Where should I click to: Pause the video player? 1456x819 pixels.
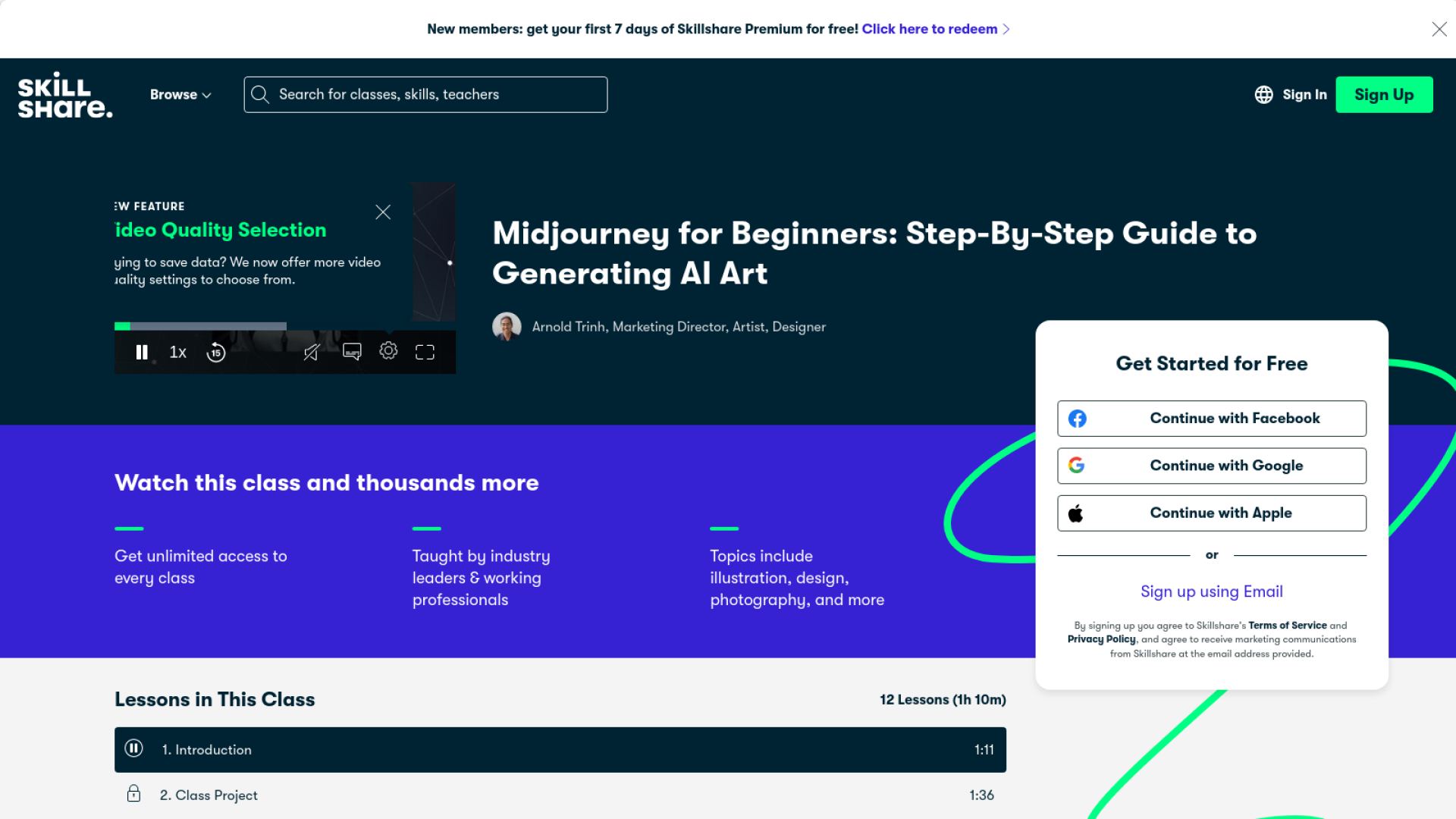(x=141, y=353)
